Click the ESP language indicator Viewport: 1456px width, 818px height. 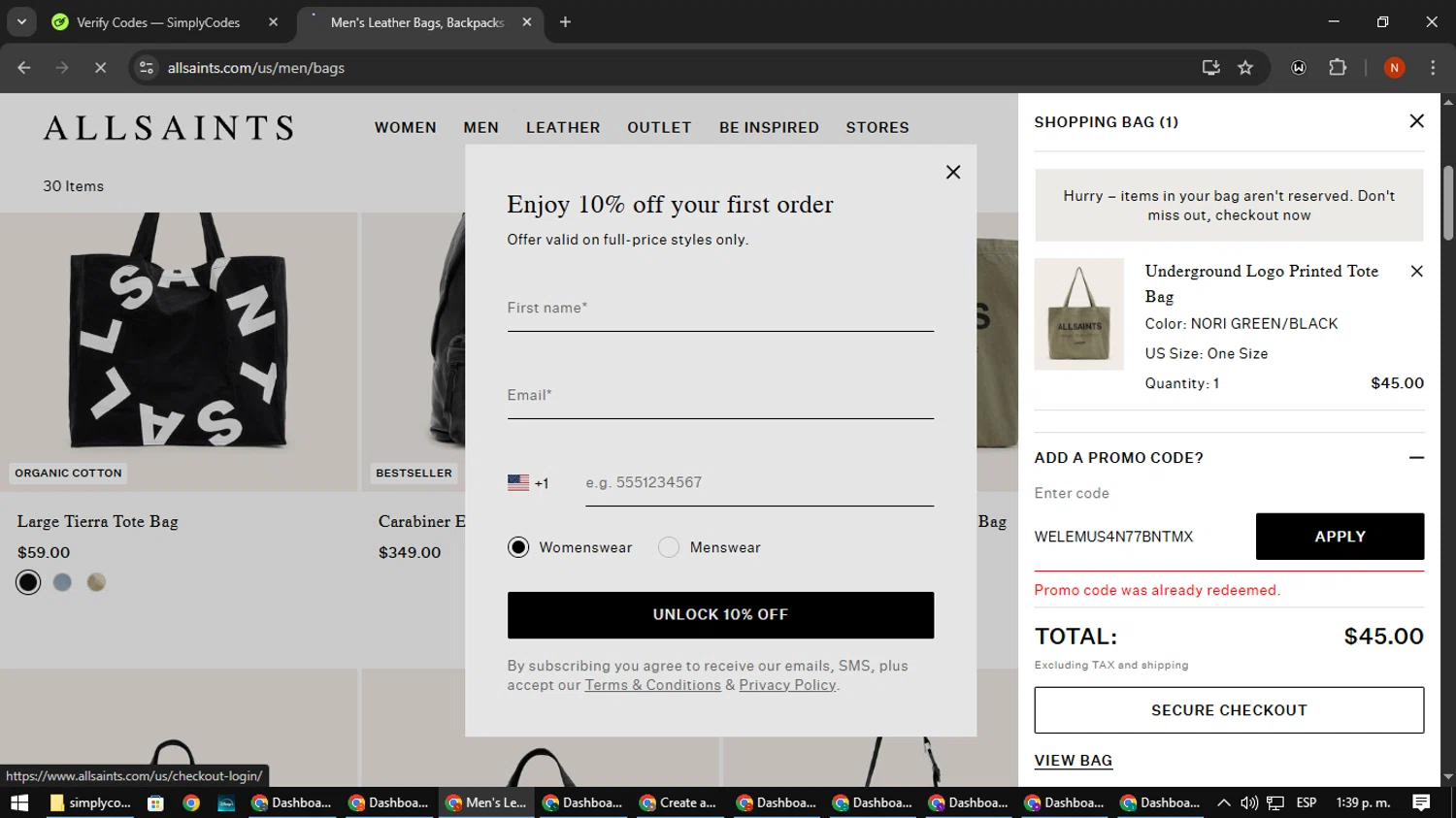[x=1307, y=802]
